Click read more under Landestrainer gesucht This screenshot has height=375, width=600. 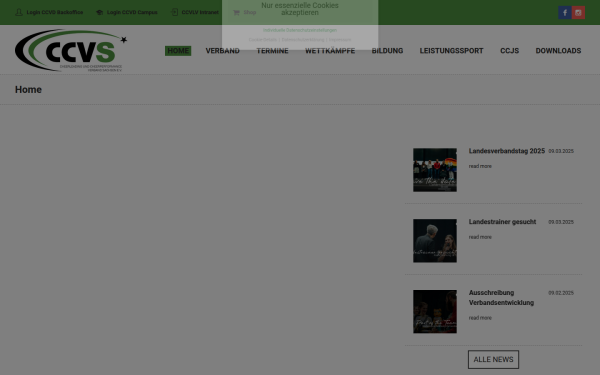(480, 237)
